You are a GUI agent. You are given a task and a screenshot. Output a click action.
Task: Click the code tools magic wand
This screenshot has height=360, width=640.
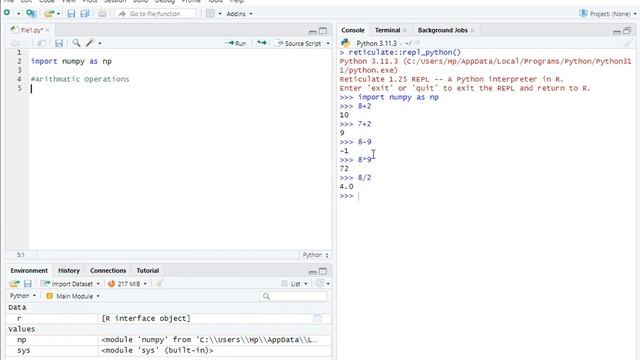pos(90,43)
